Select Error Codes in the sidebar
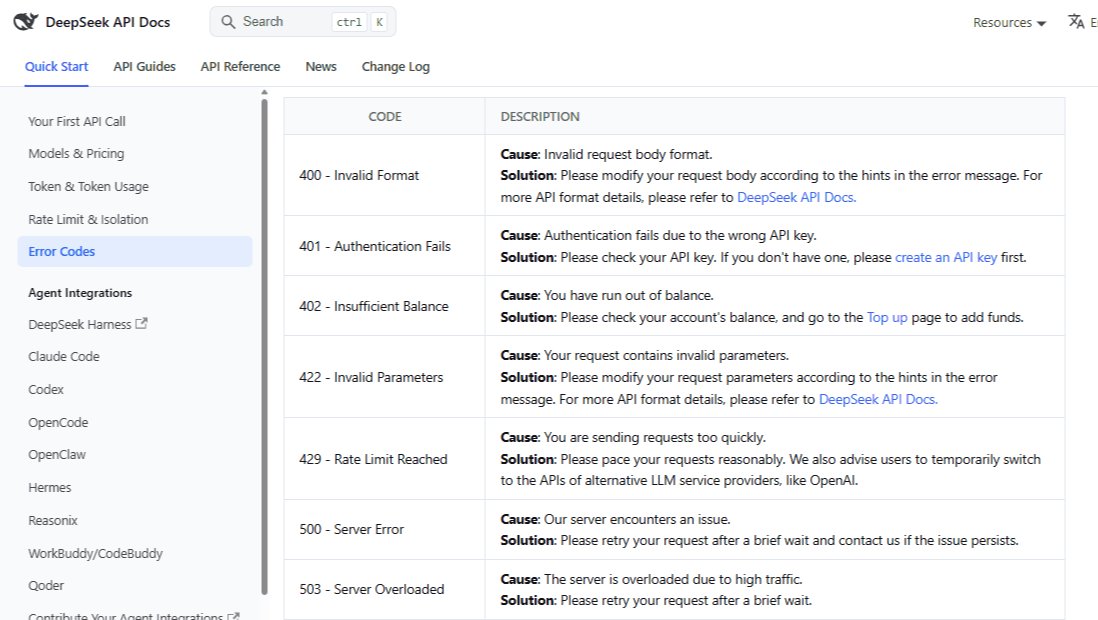Viewport: 1098px width, 620px height. [x=134, y=252]
